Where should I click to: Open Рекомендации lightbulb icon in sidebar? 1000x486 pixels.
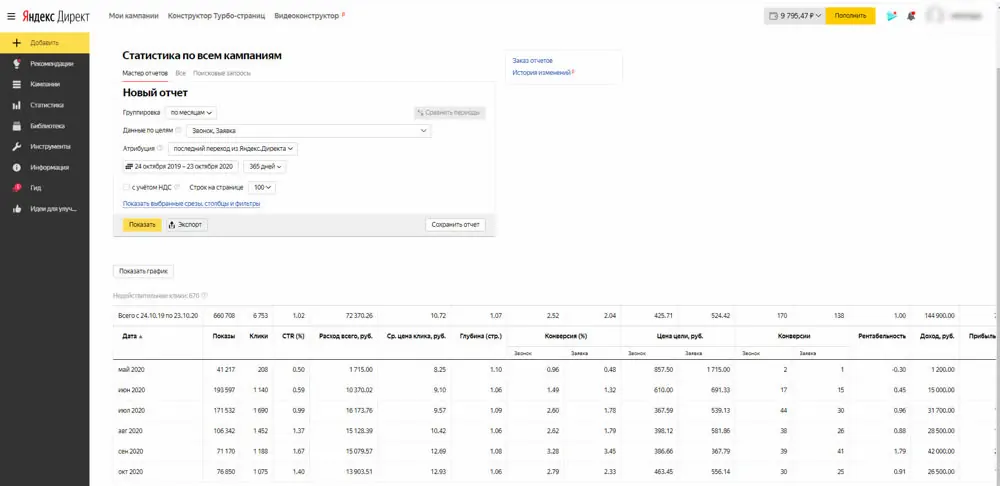point(17,64)
